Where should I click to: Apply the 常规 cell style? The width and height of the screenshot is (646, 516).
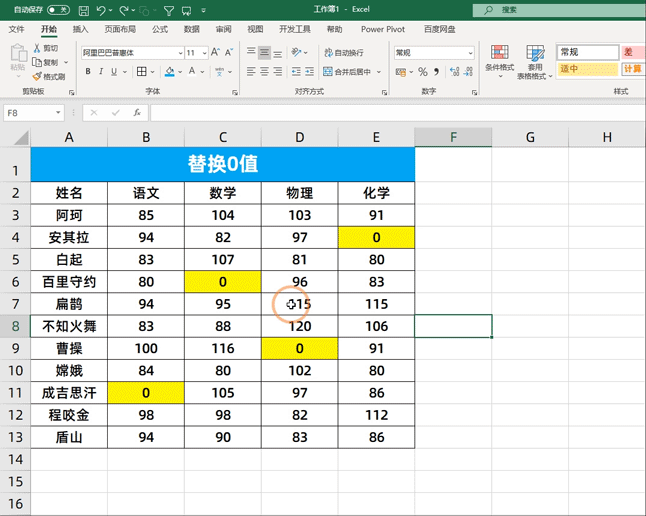(x=587, y=52)
